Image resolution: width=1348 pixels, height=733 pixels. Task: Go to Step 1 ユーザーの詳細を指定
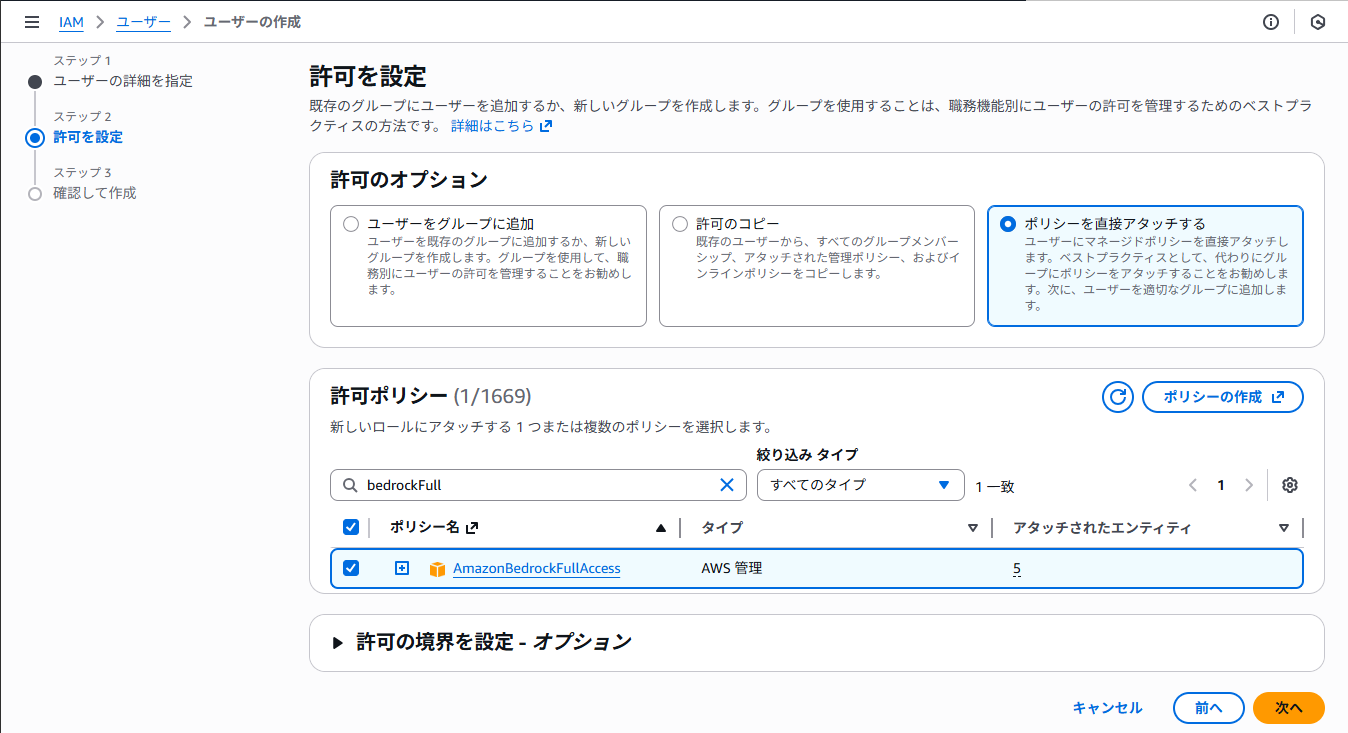click(123, 81)
